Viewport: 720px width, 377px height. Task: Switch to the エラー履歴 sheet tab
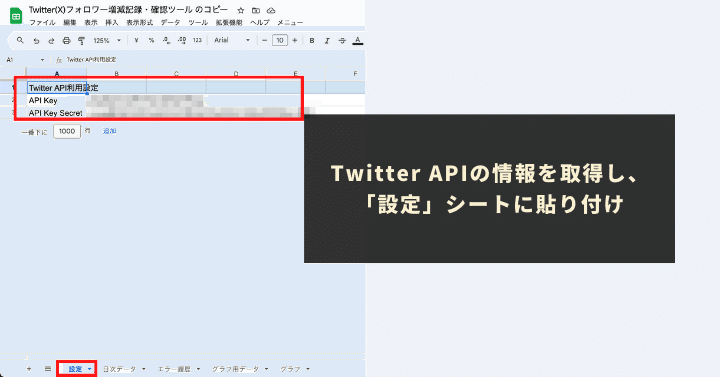click(174, 369)
